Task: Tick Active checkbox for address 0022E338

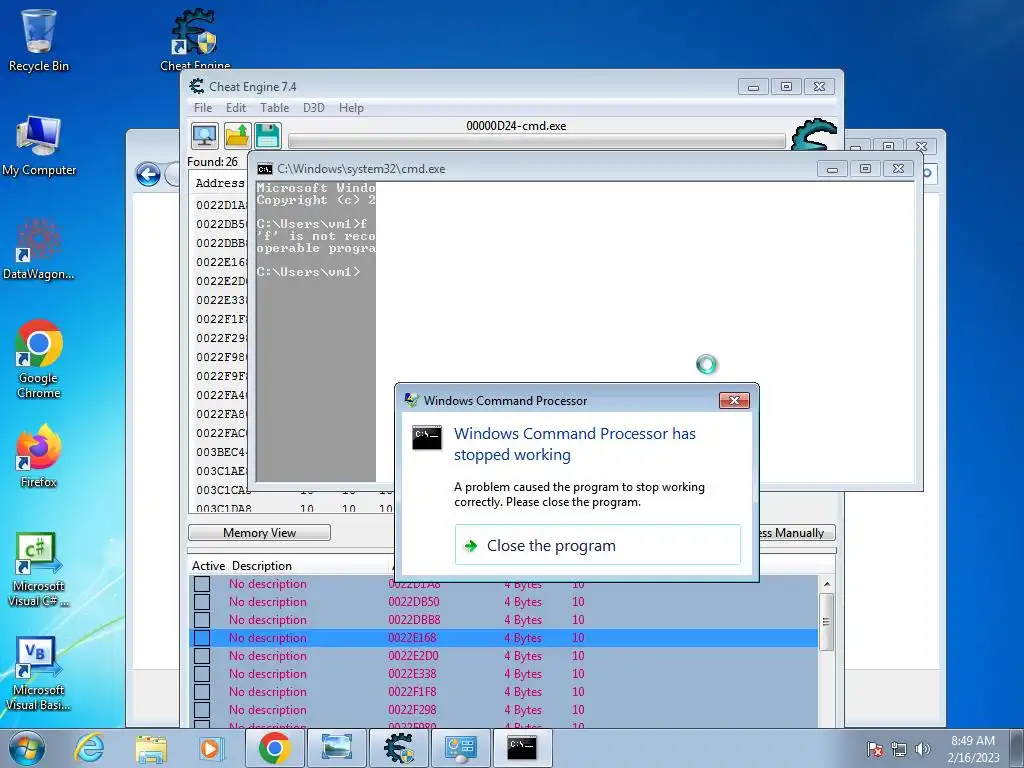Action: pyautogui.click(x=202, y=674)
